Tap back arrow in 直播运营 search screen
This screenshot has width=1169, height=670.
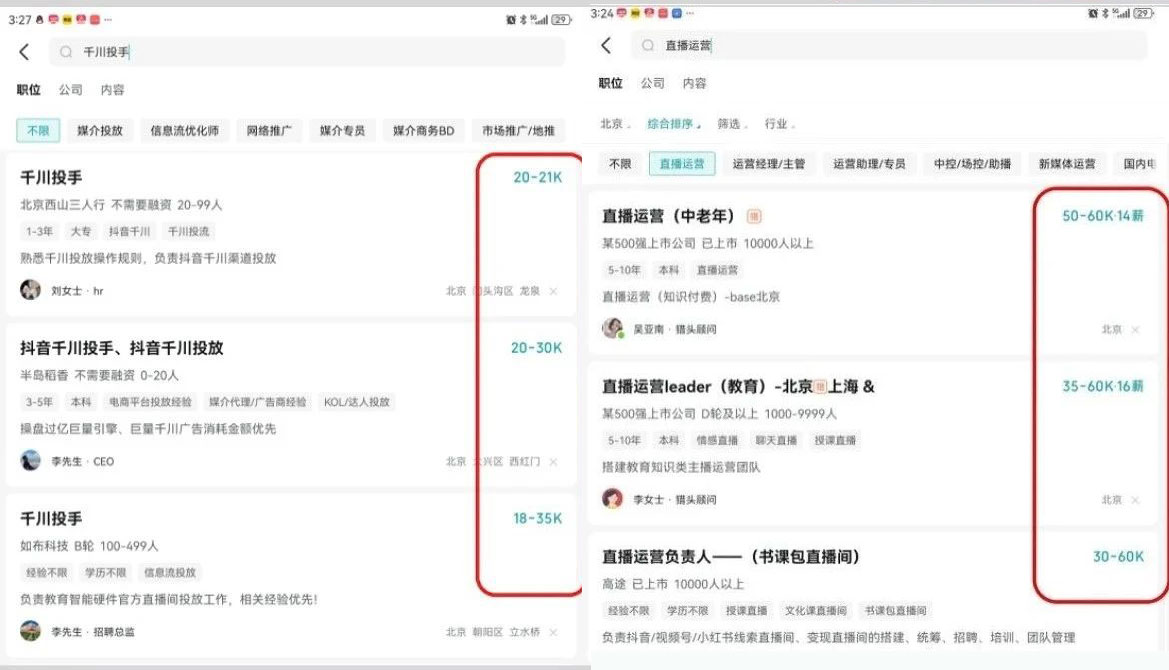[x=606, y=46]
